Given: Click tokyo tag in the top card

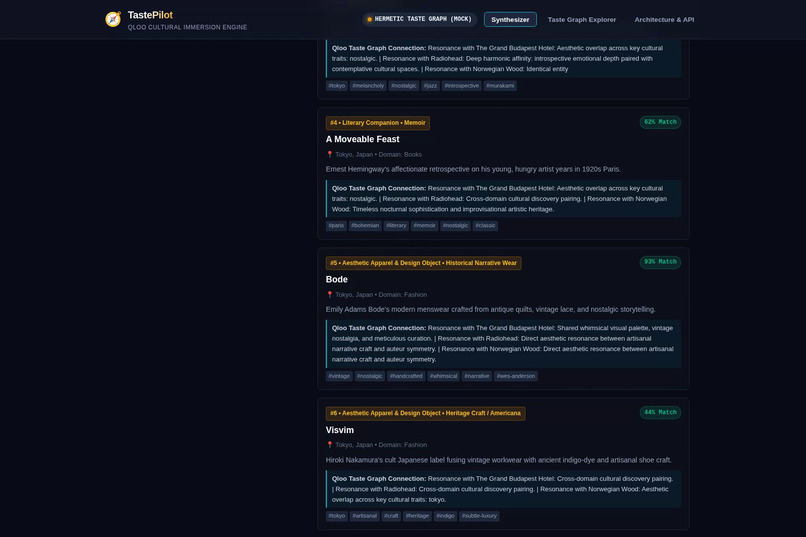Looking at the screenshot, I should click(x=337, y=86).
